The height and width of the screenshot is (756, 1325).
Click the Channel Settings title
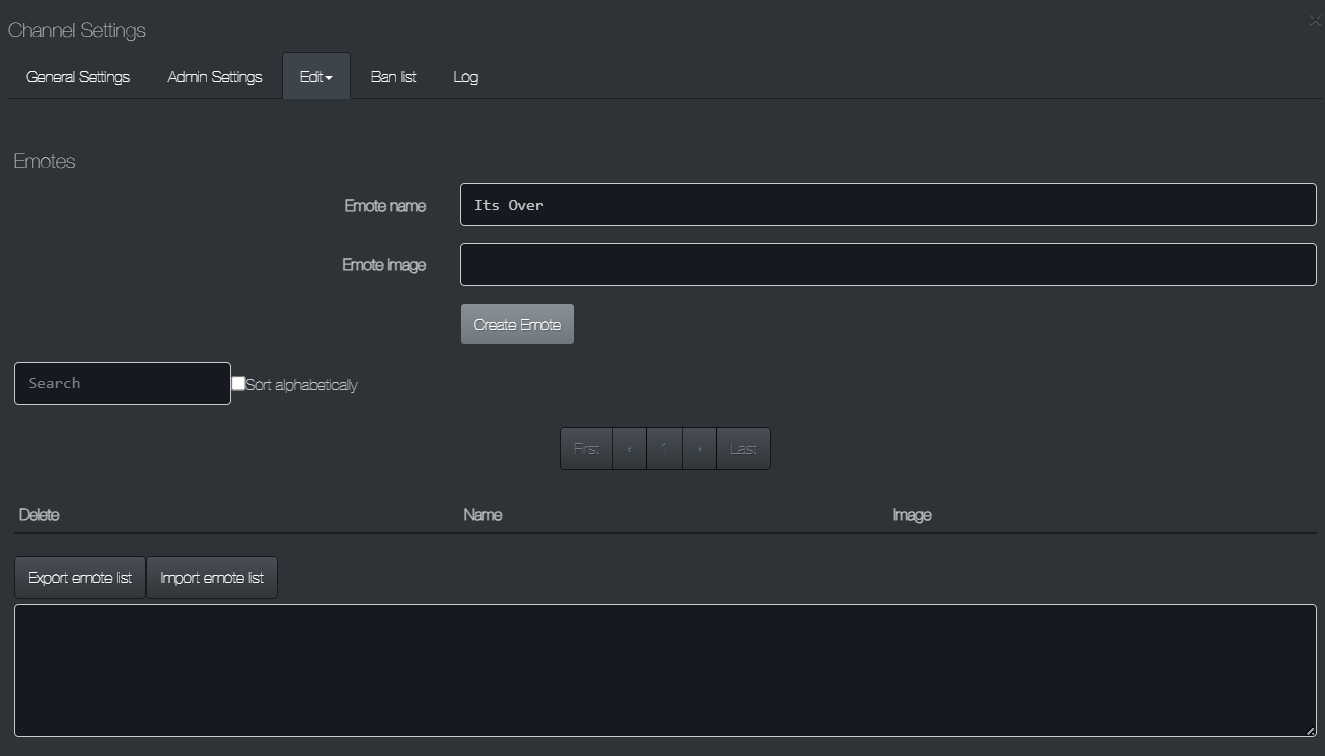77,30
